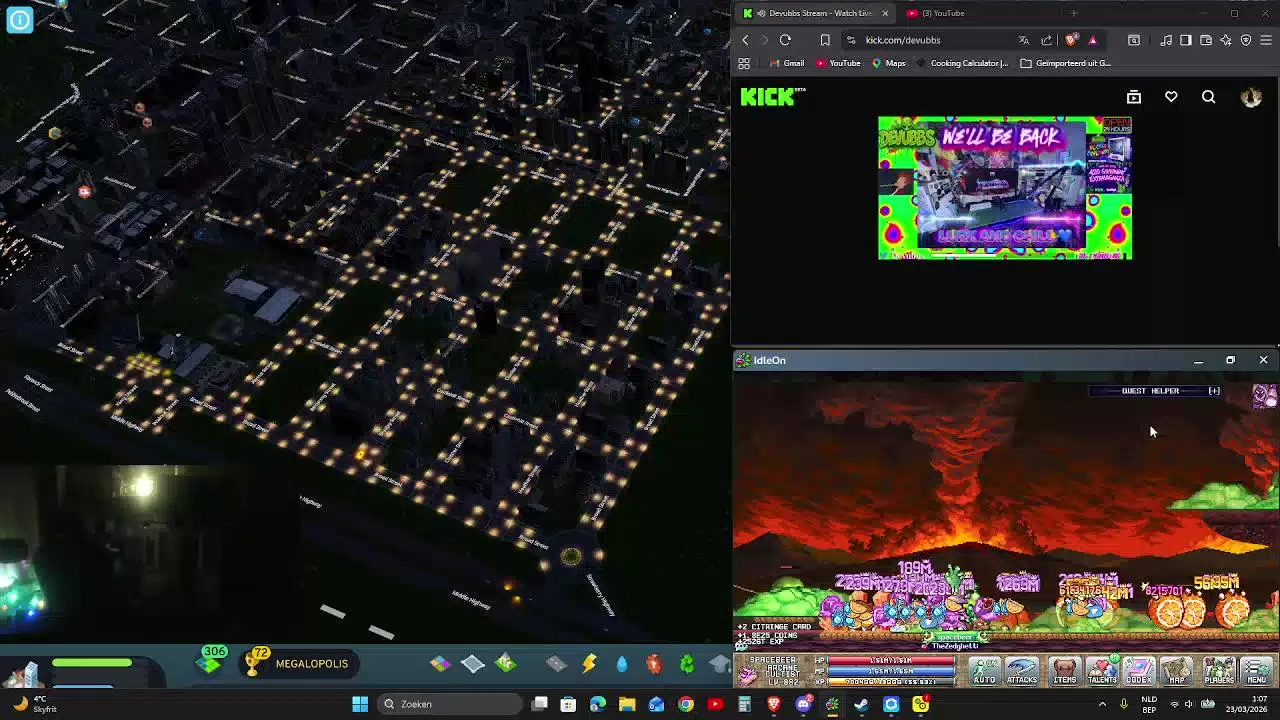Open Leo AI sparkle icon
The image size is (1280, 720).
click(x=1225, y=40)
